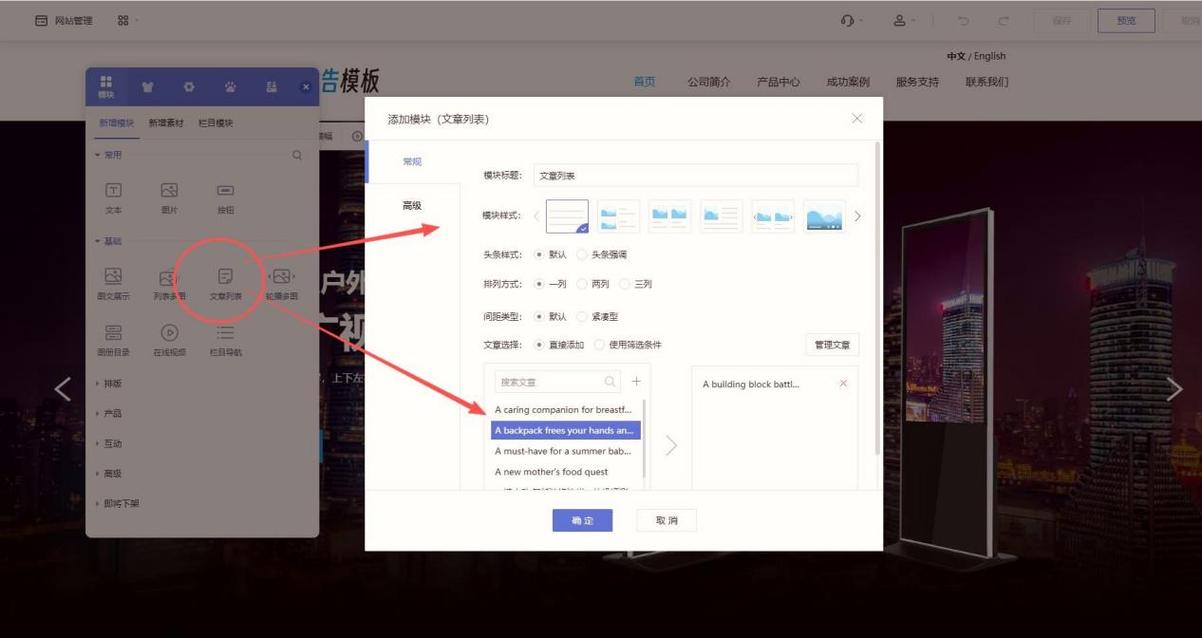Image resolution: width=1202 pixels, height=638 pixels.
Task: Add a 文本 text module
Action: pyautogui.click(x=113, y=197)
